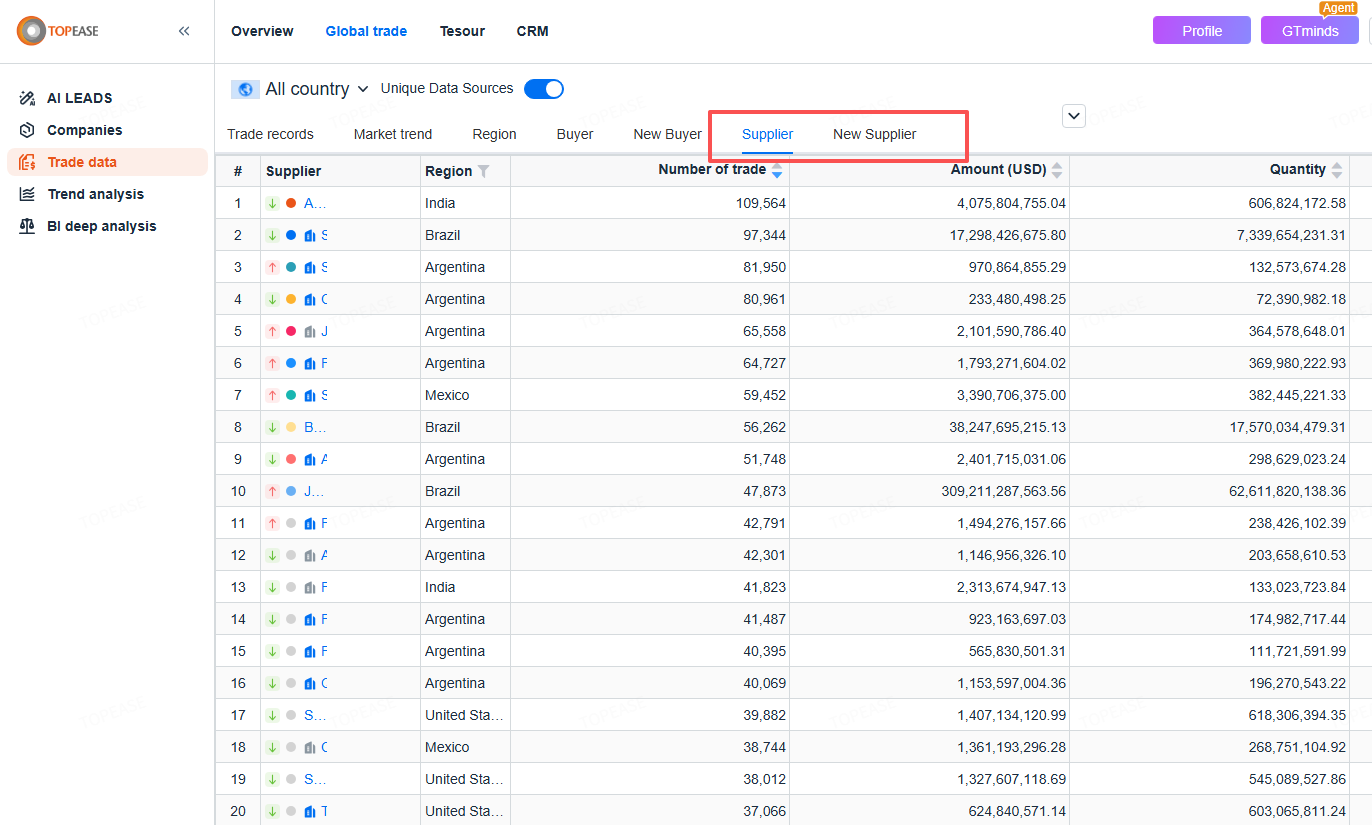Open the All country dropdown
Image resolution: width=1372 pixels, height=825 pixels.
[x=316, y=89]
